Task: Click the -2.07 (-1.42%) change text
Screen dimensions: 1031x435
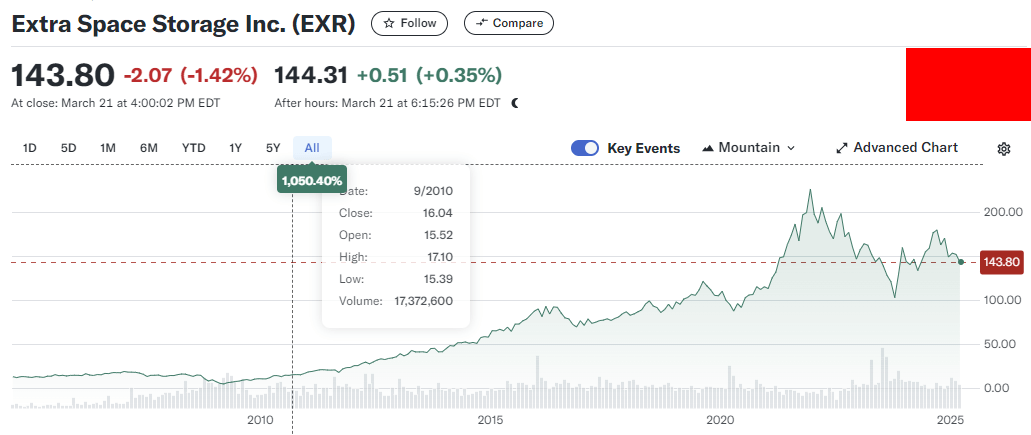Action: (191, 76)
